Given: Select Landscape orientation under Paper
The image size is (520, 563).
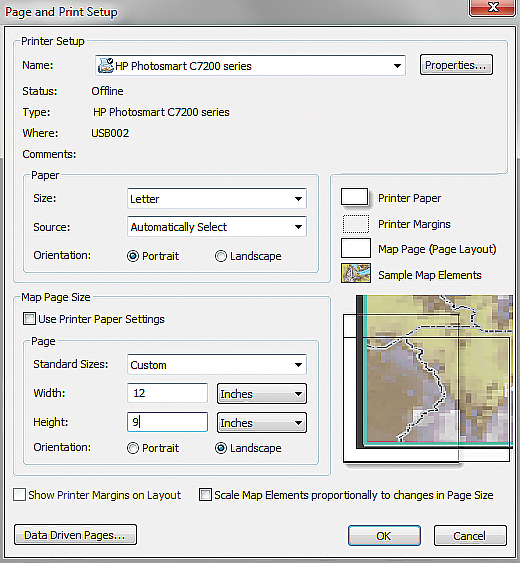Looking at the screenshot, I should [x=220, y=256].
